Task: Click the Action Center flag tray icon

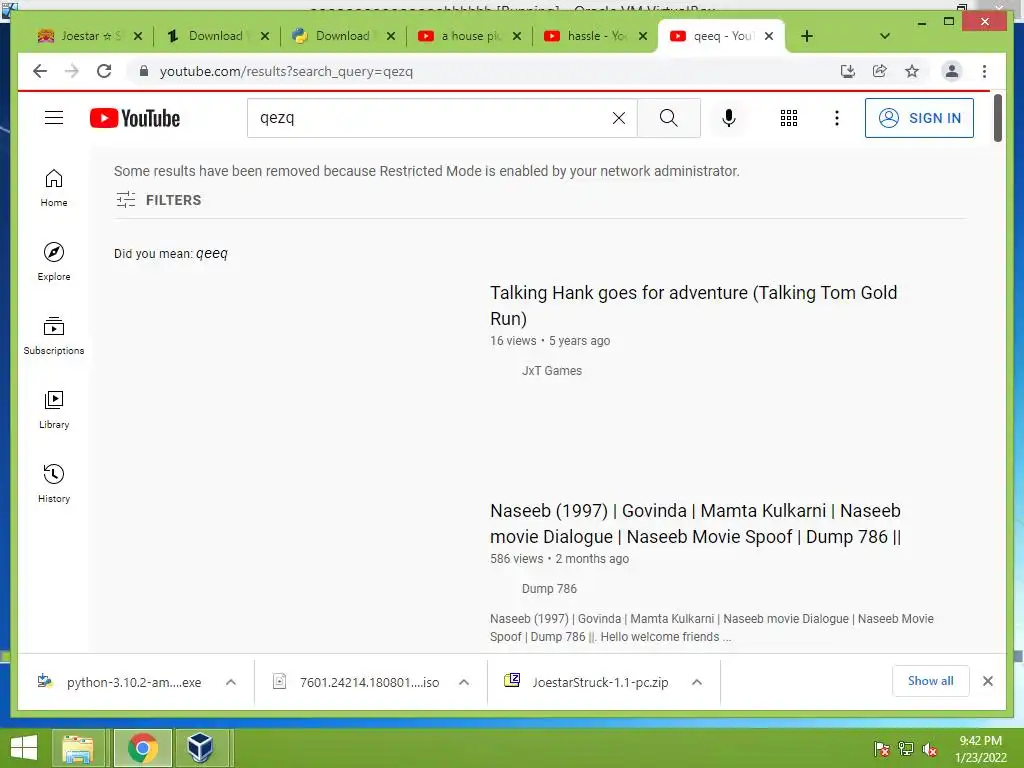Action: (882, 749)
